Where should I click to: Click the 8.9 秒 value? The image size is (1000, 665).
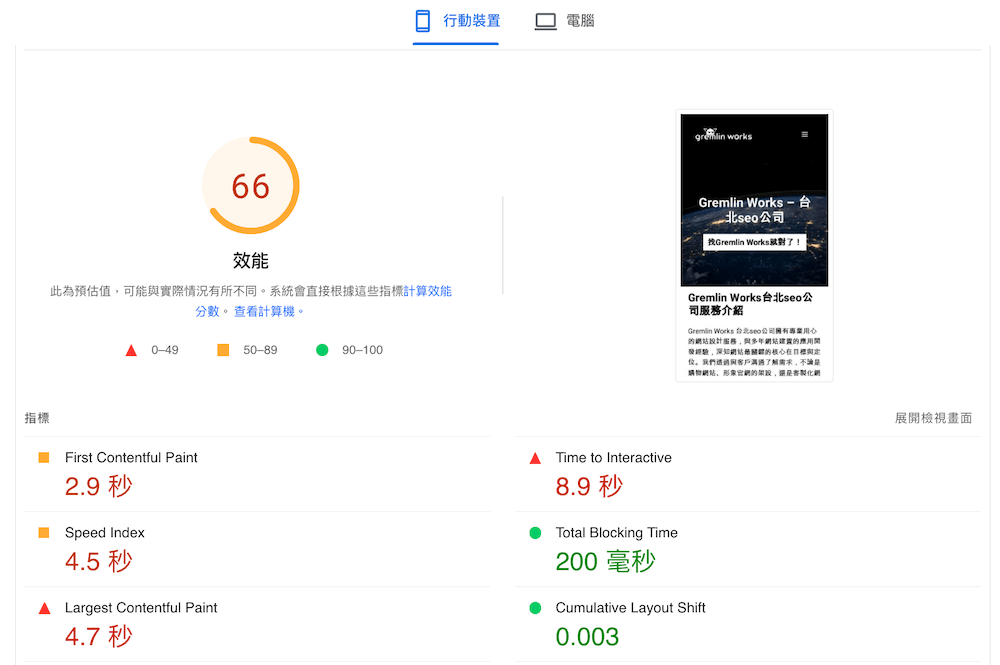[x=589, y=486]
